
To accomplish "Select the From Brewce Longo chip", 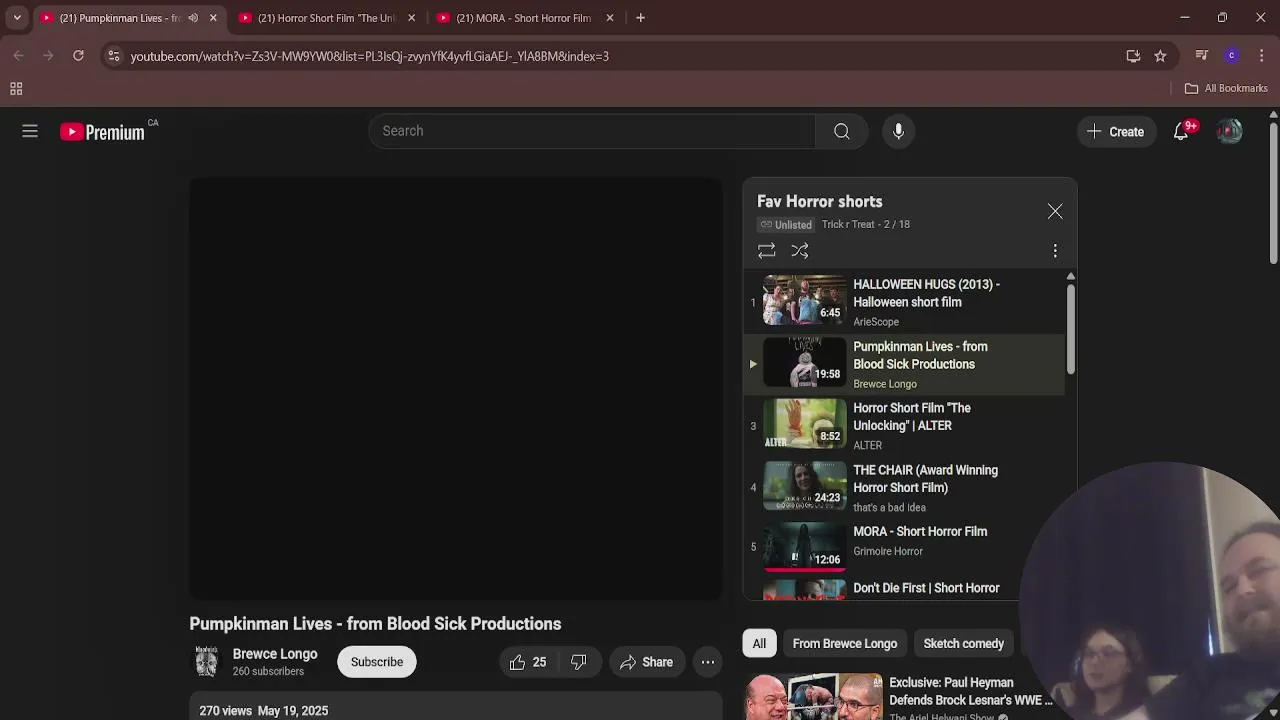I will [844, 644].
